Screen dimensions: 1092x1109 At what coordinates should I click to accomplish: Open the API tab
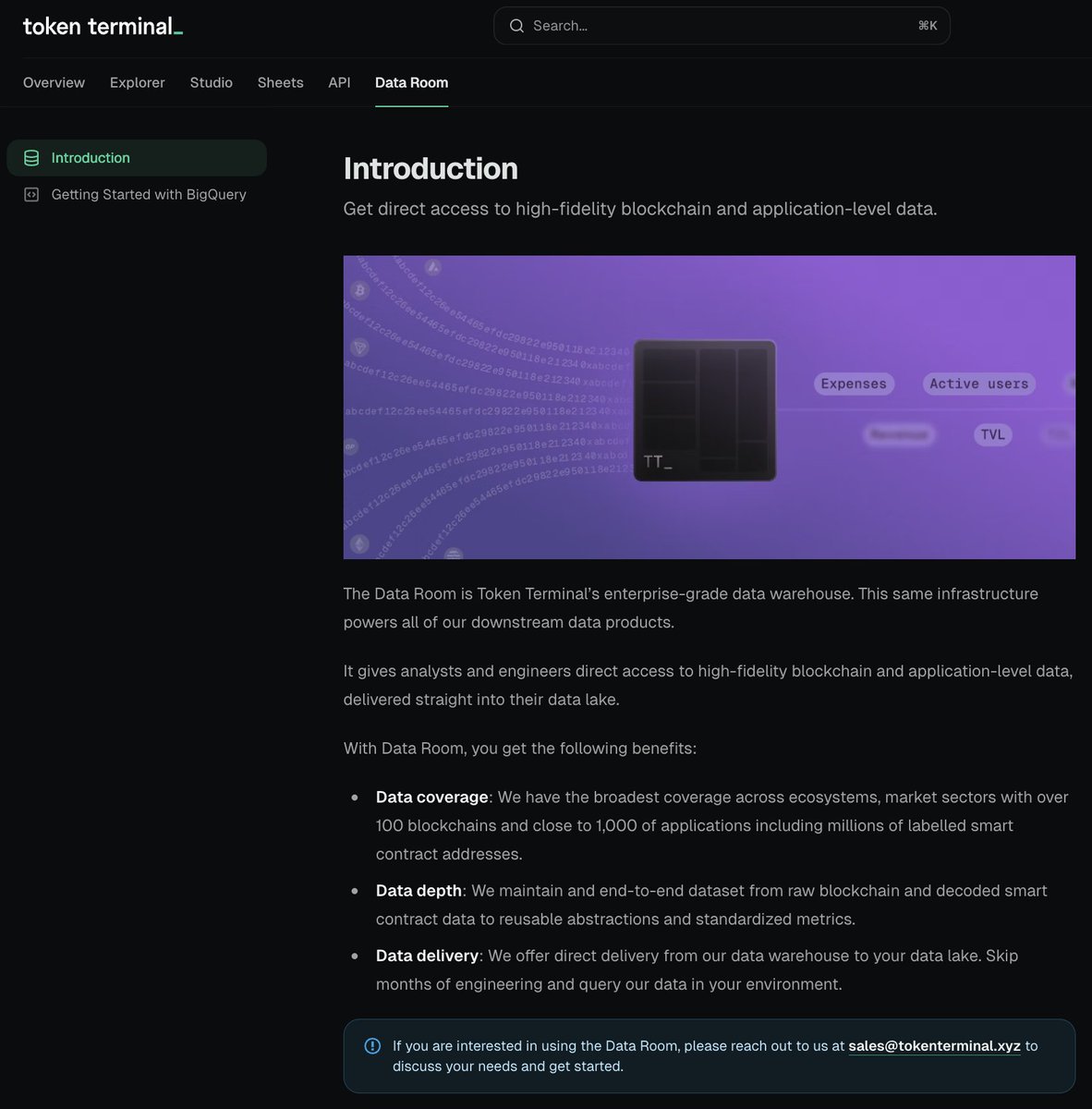click(x=339, y=82)
